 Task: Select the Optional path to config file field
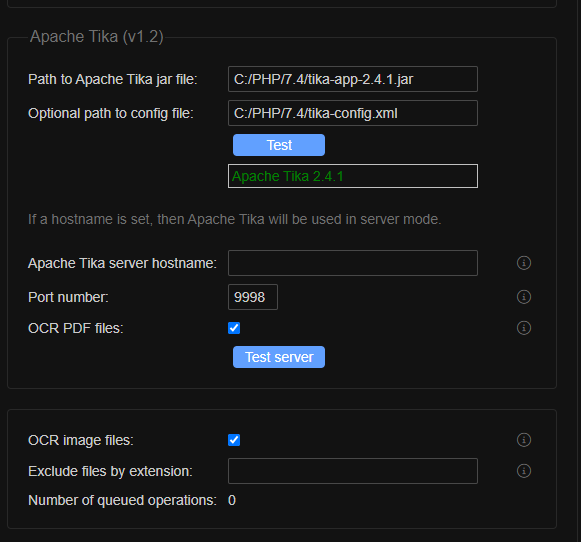coord(353,113)
